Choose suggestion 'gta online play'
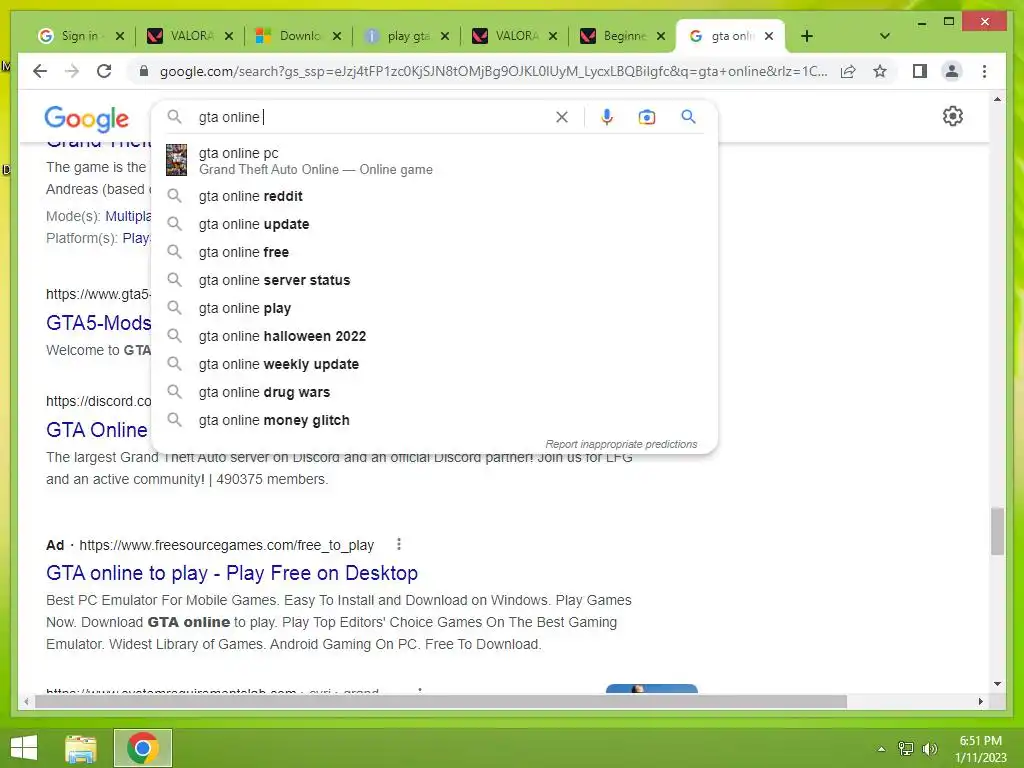Viewport: 1024px width, 768px height. [x=434, y=308]
